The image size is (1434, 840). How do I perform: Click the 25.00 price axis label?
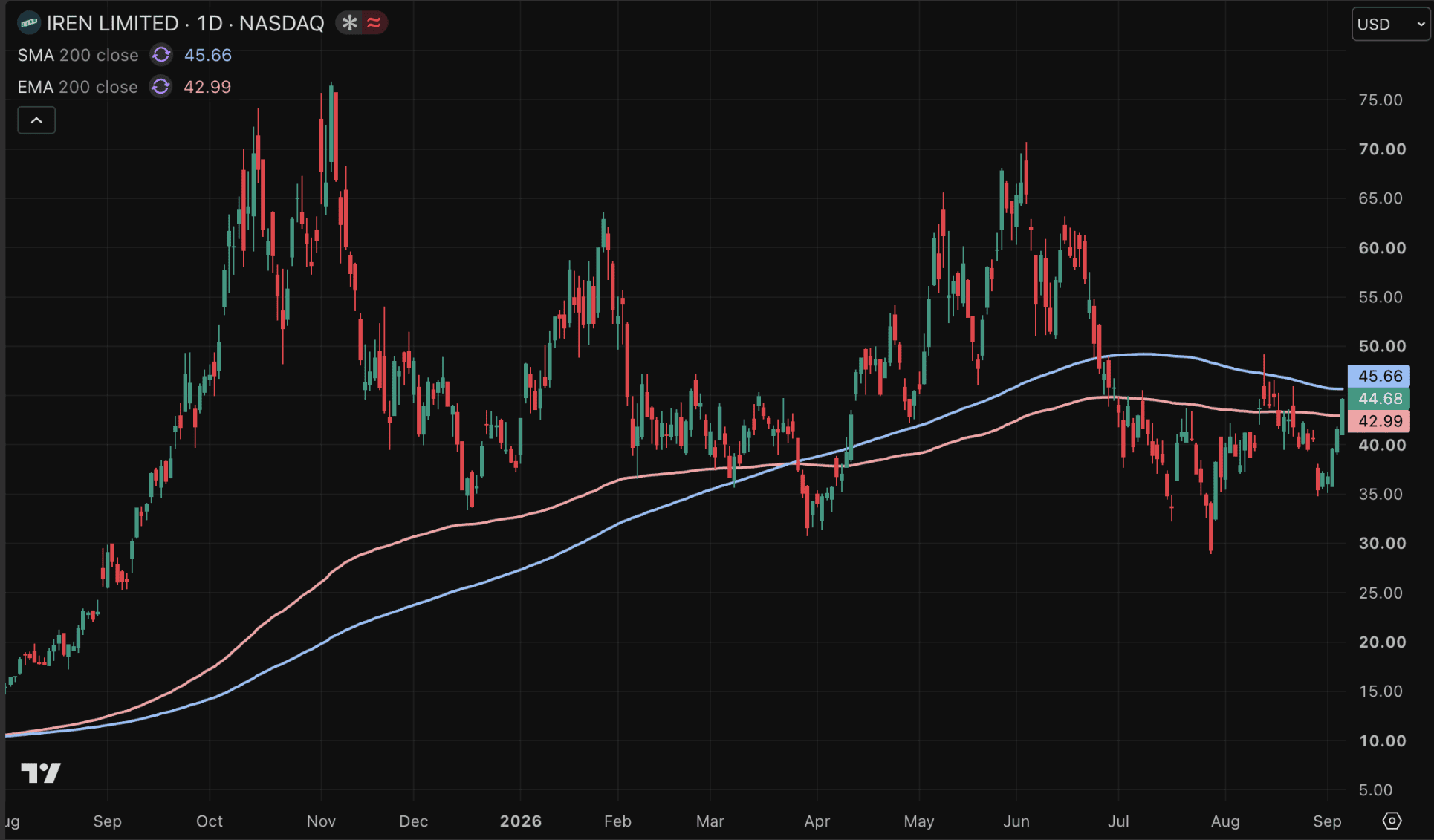pos(1381,593)
